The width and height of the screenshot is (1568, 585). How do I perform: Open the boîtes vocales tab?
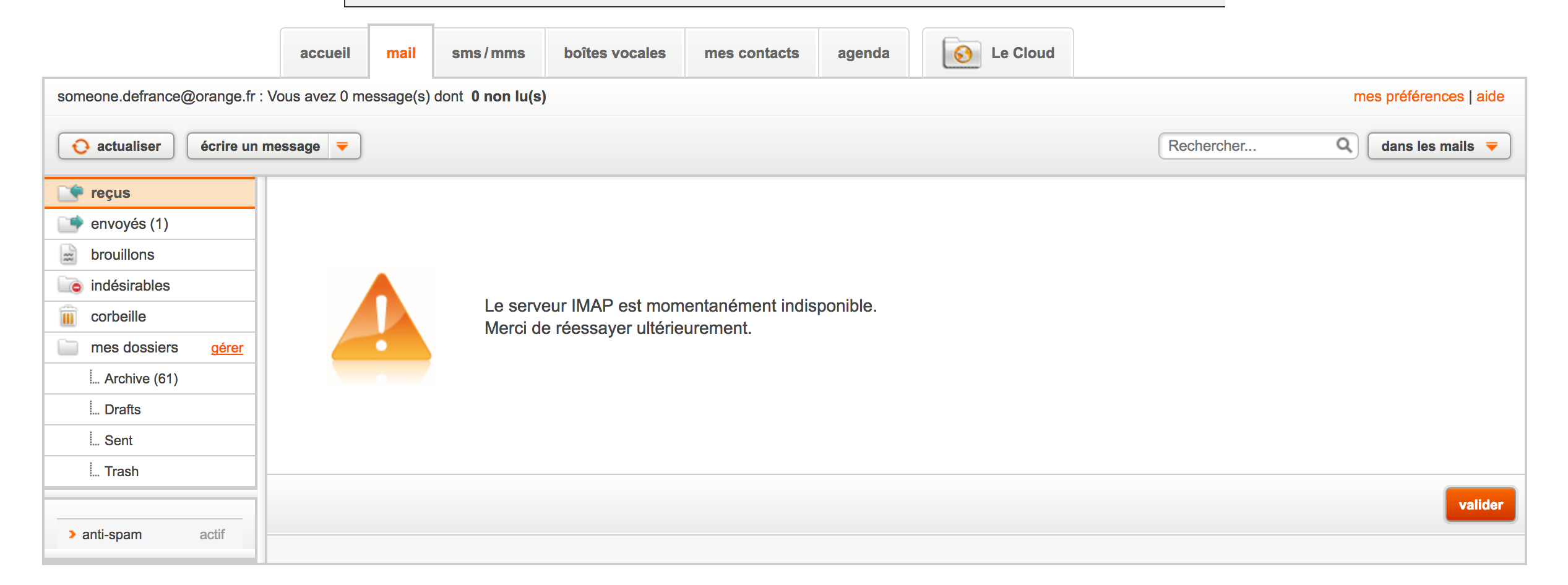click(x=614, y=54)
